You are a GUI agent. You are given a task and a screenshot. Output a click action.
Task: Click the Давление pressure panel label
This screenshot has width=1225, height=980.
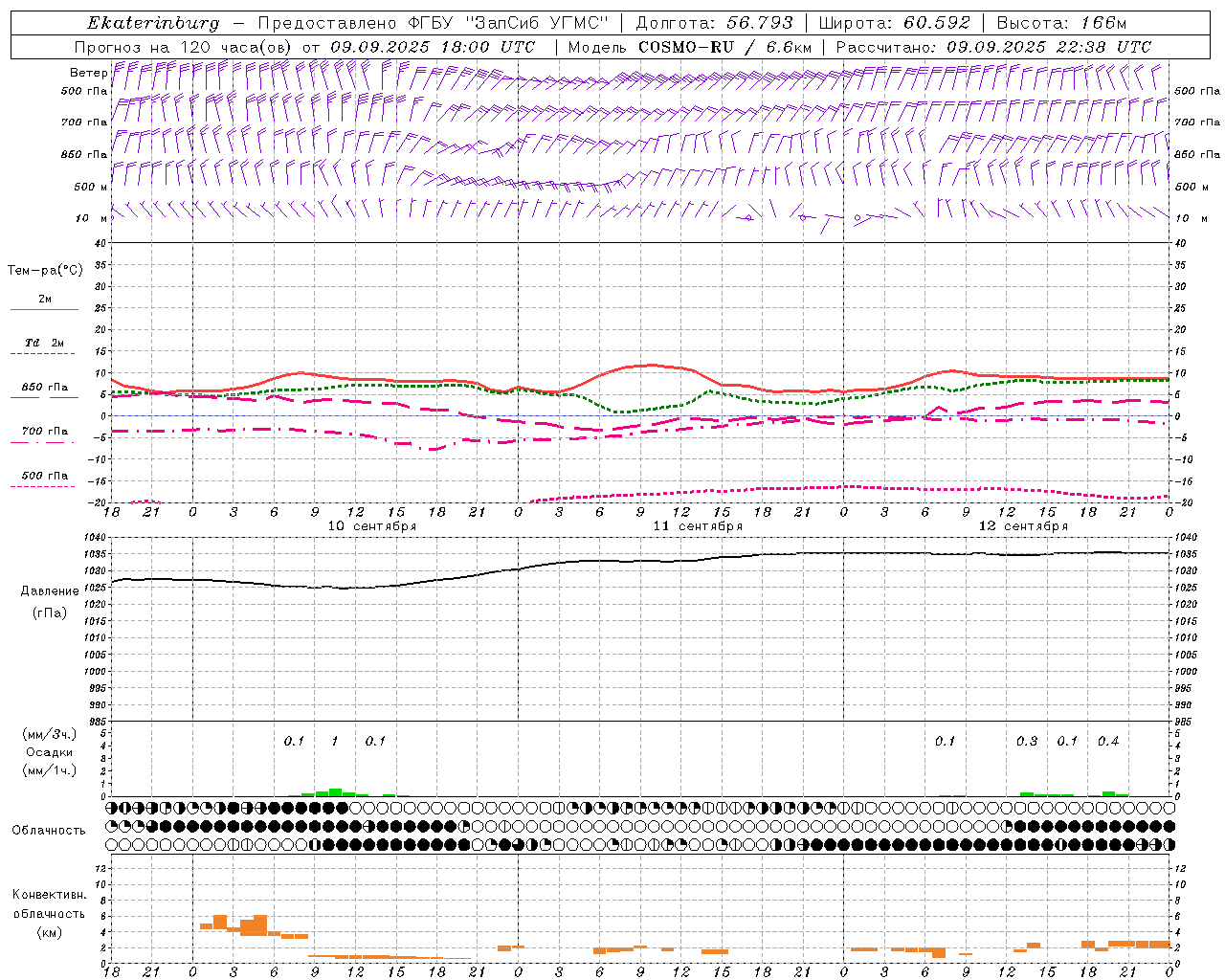pos(50,591)
